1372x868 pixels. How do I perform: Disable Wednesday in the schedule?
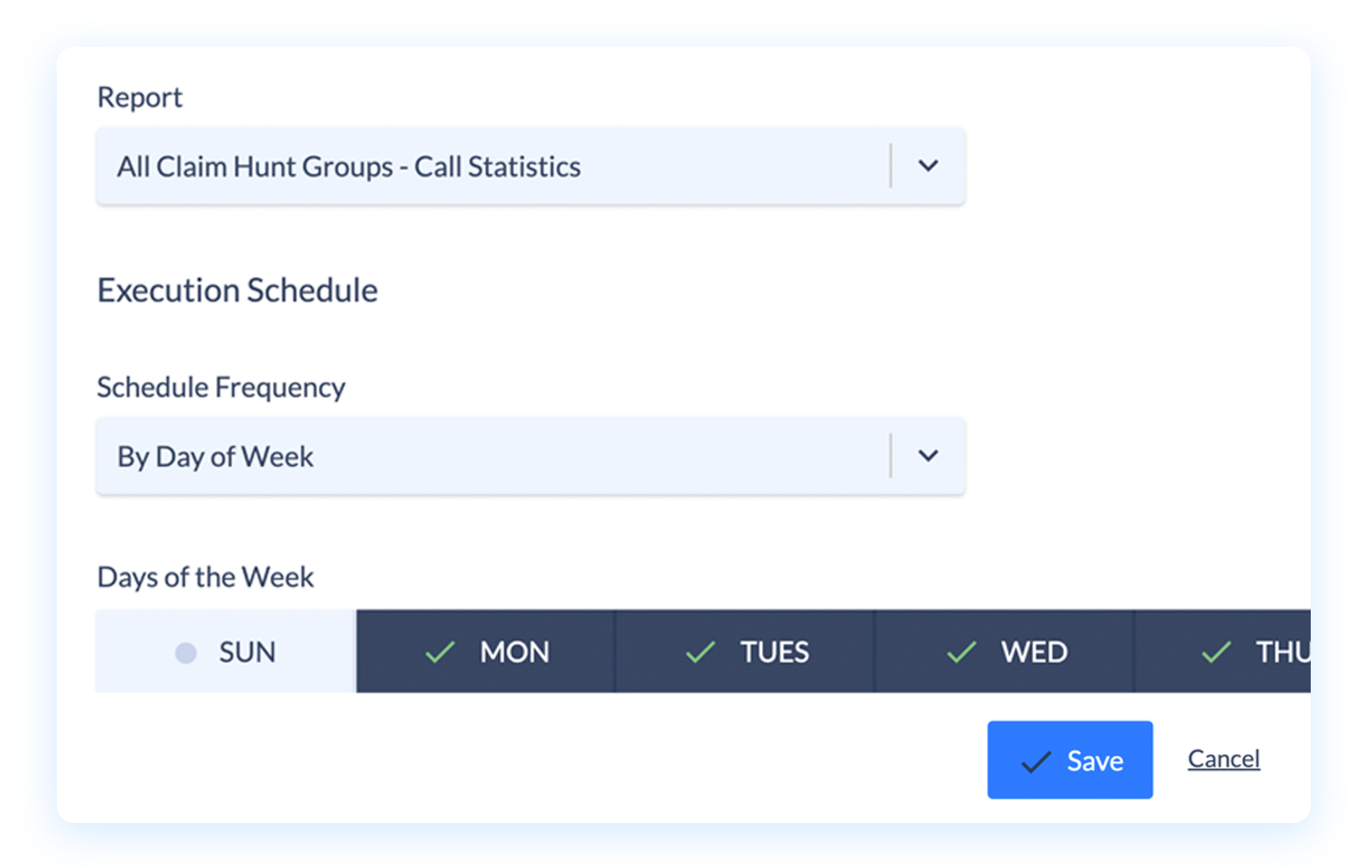click(x=1003, y=652)
